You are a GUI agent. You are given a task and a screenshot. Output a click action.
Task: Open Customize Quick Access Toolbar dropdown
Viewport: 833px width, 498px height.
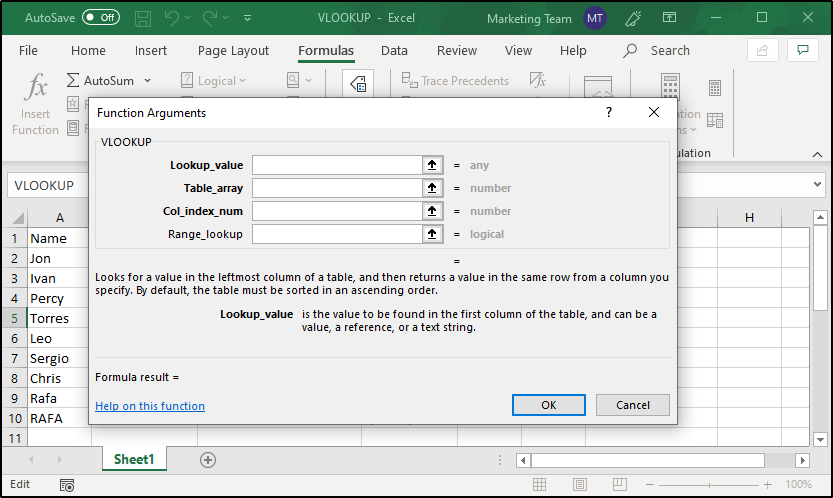pyautogui.click(x=248, y=18)
